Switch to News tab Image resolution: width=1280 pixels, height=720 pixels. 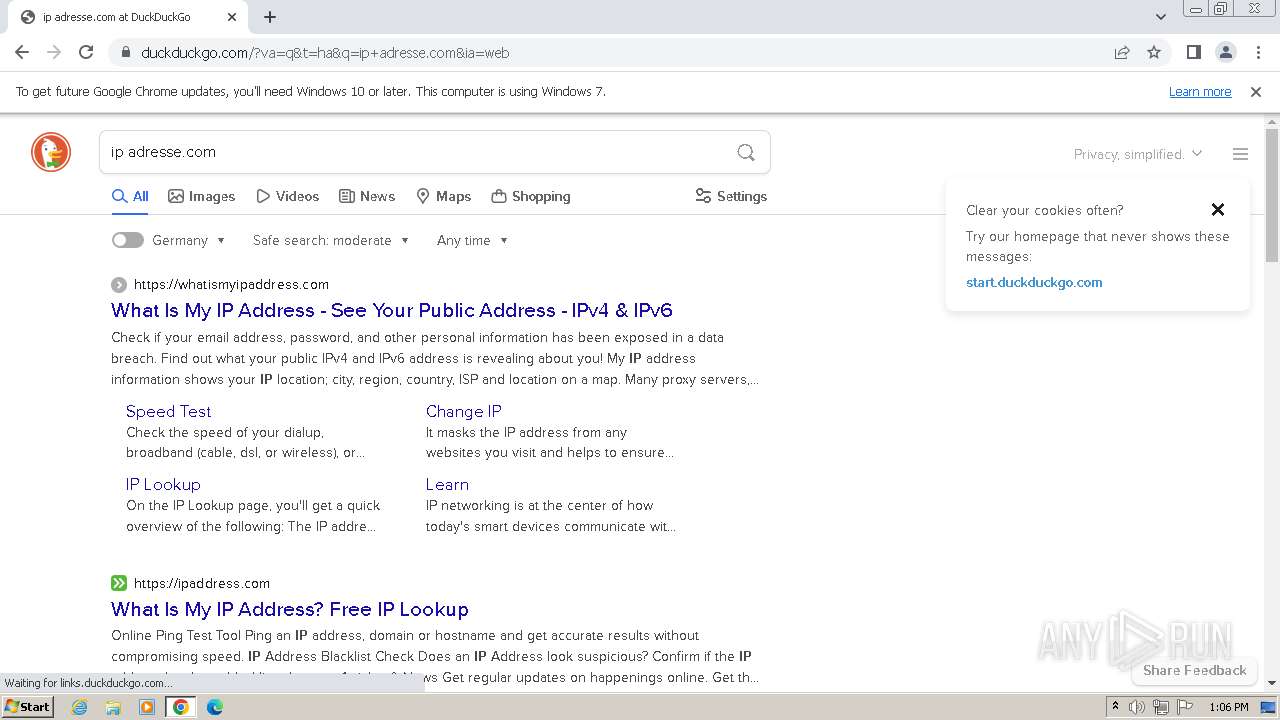[367, 196]
